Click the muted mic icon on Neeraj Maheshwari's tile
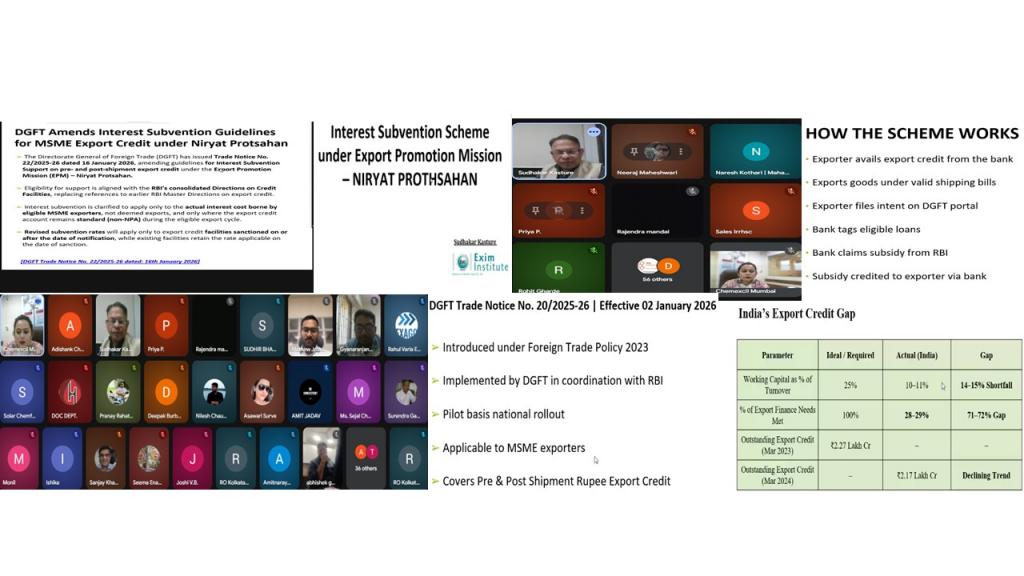Viewport: 1024px width, 576px height. tap(691, 130)
